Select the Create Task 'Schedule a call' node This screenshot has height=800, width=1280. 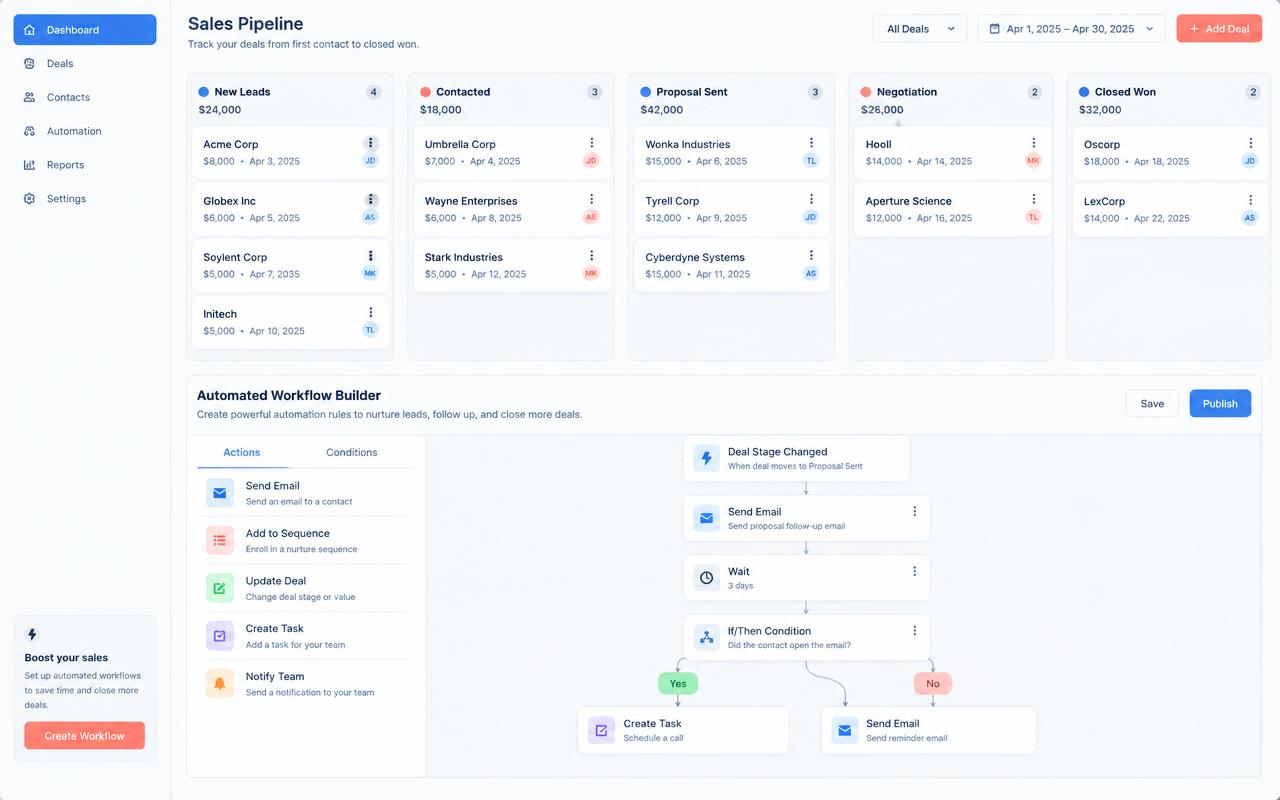(x=683, y=730)
